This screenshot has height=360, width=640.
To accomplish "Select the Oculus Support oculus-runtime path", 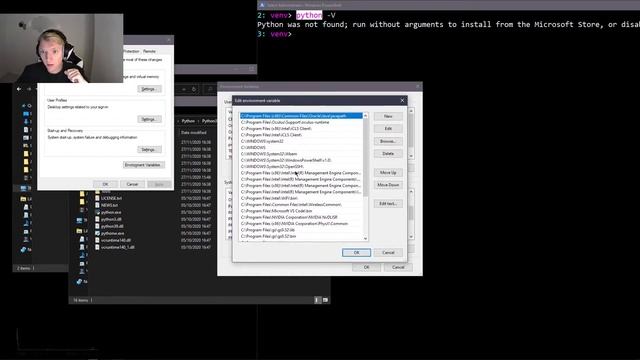I will (x=301, y=122).
